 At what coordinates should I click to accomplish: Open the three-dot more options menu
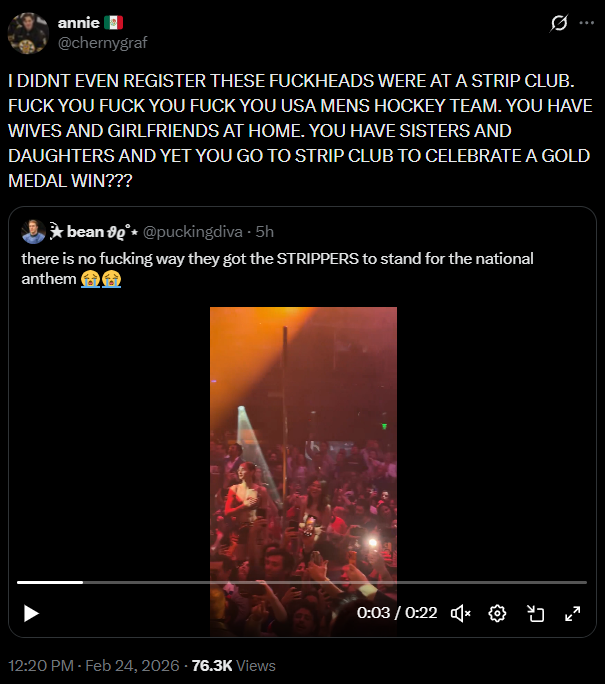(586, 23)
